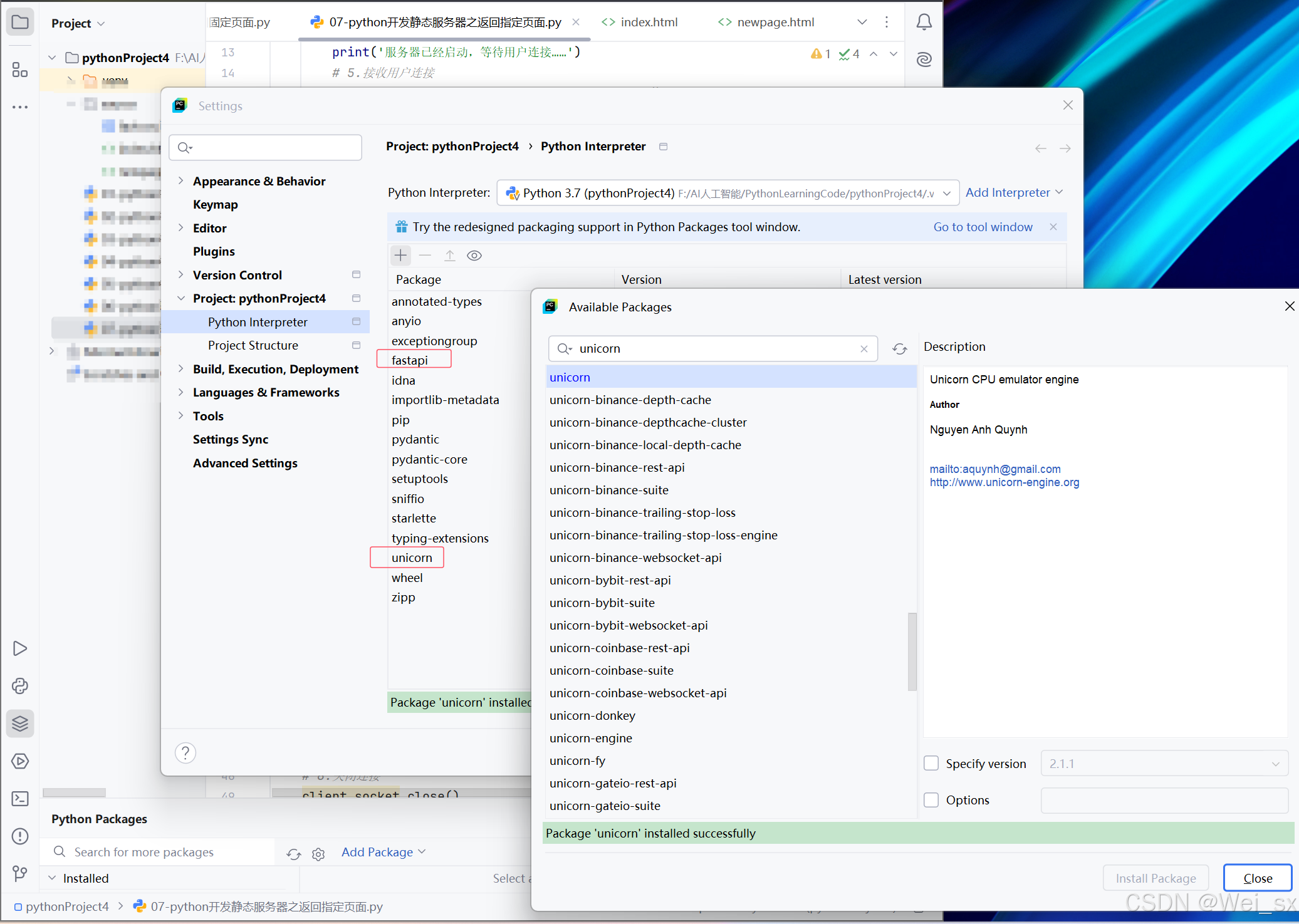1299x924 pixels.
Task: Open the Terminal tool window icon
Action: point(20,799)
